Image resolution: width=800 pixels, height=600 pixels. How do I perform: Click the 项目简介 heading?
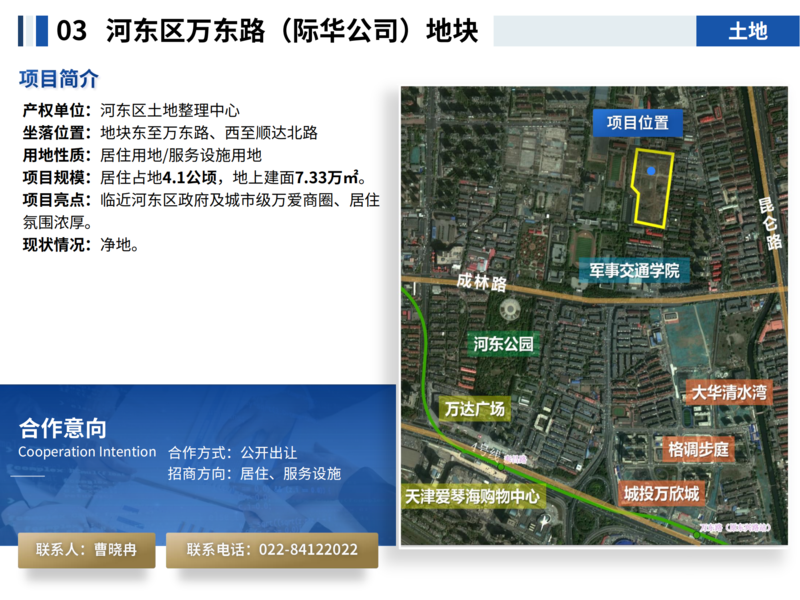[59, 79]
